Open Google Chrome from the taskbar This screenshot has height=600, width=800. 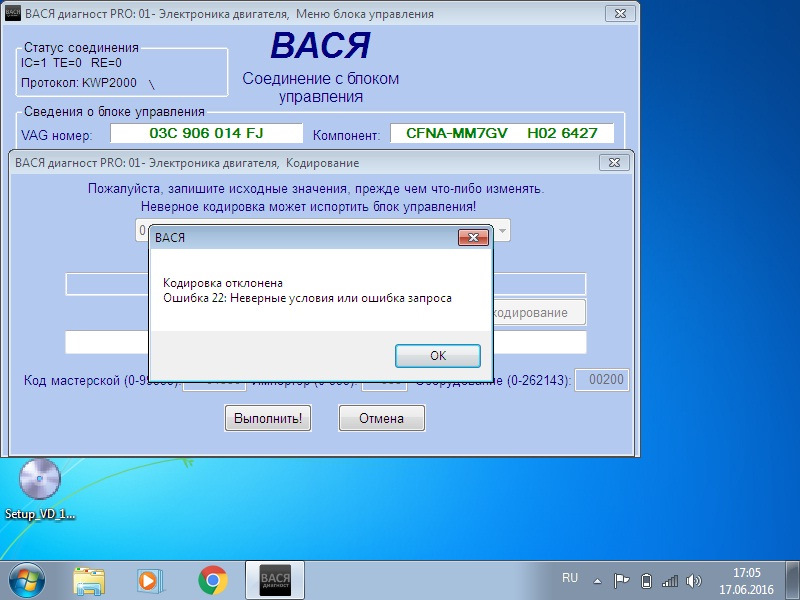[213, 581]
